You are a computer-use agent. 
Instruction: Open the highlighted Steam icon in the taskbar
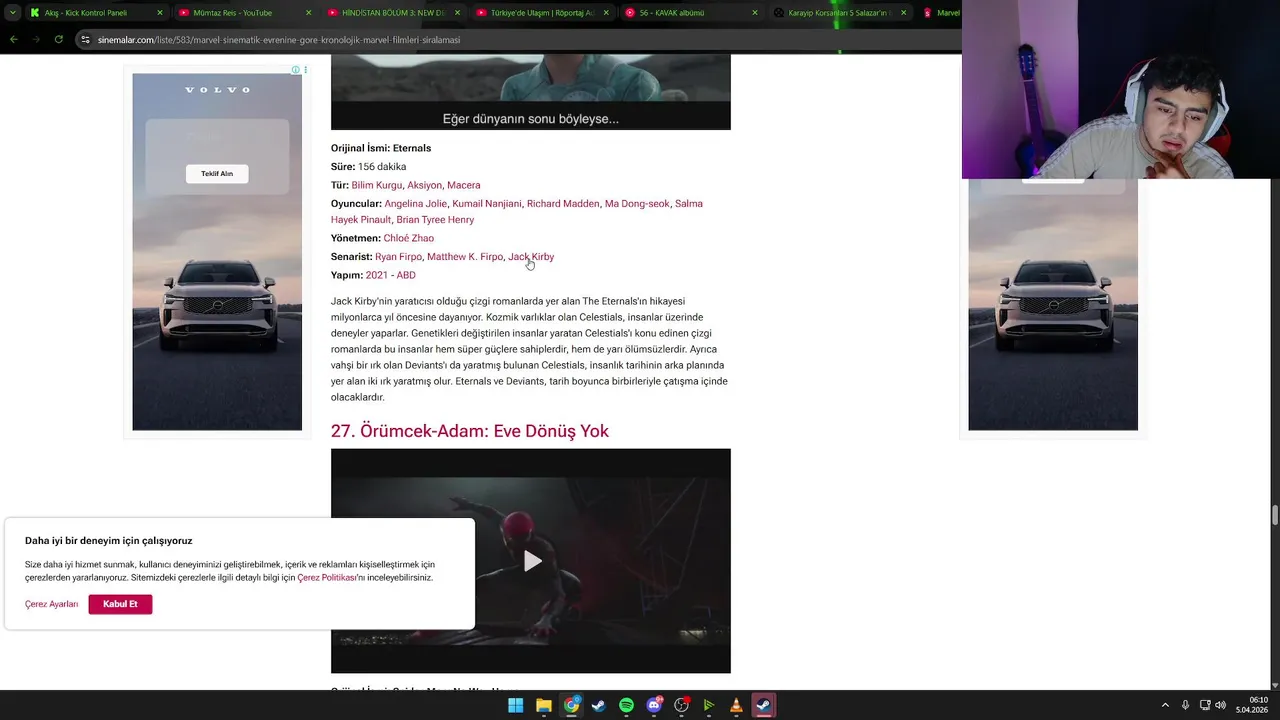pos(764,705)
